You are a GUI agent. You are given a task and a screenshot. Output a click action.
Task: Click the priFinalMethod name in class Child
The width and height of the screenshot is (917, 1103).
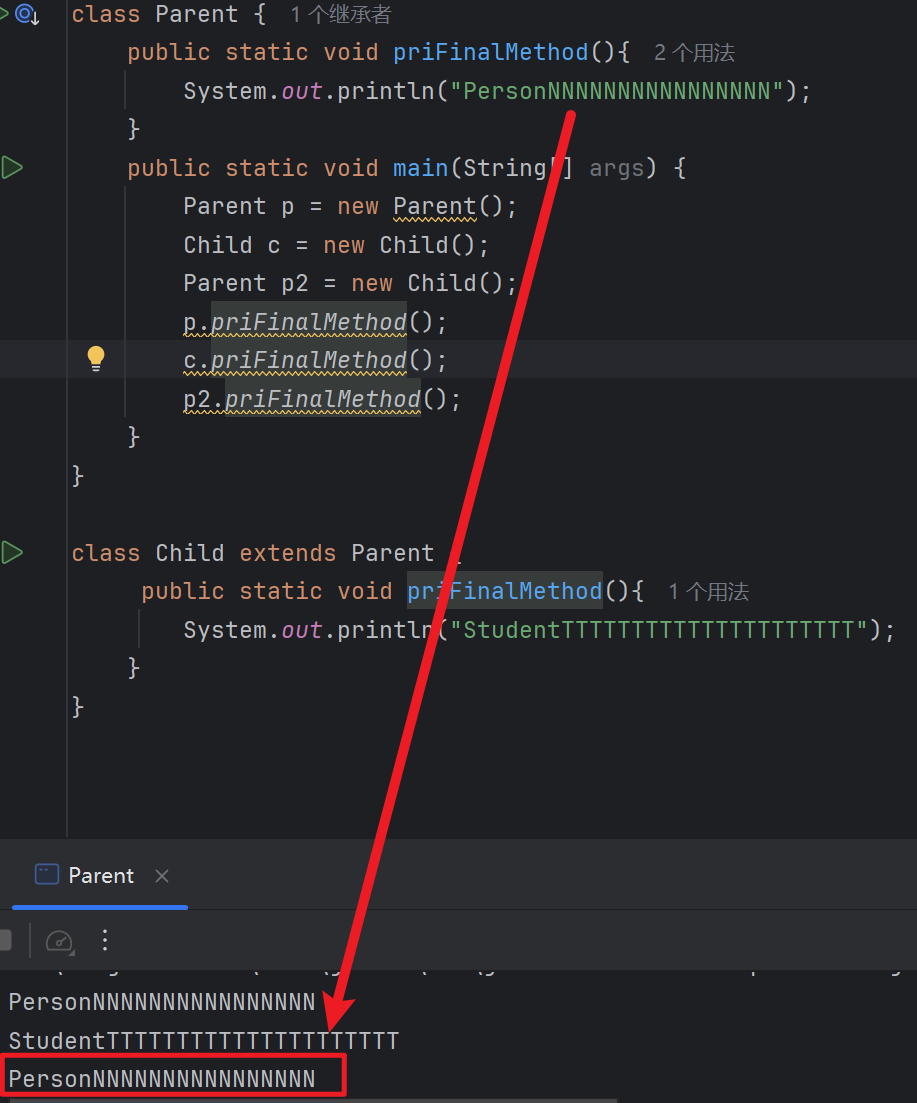coord(504,591)
